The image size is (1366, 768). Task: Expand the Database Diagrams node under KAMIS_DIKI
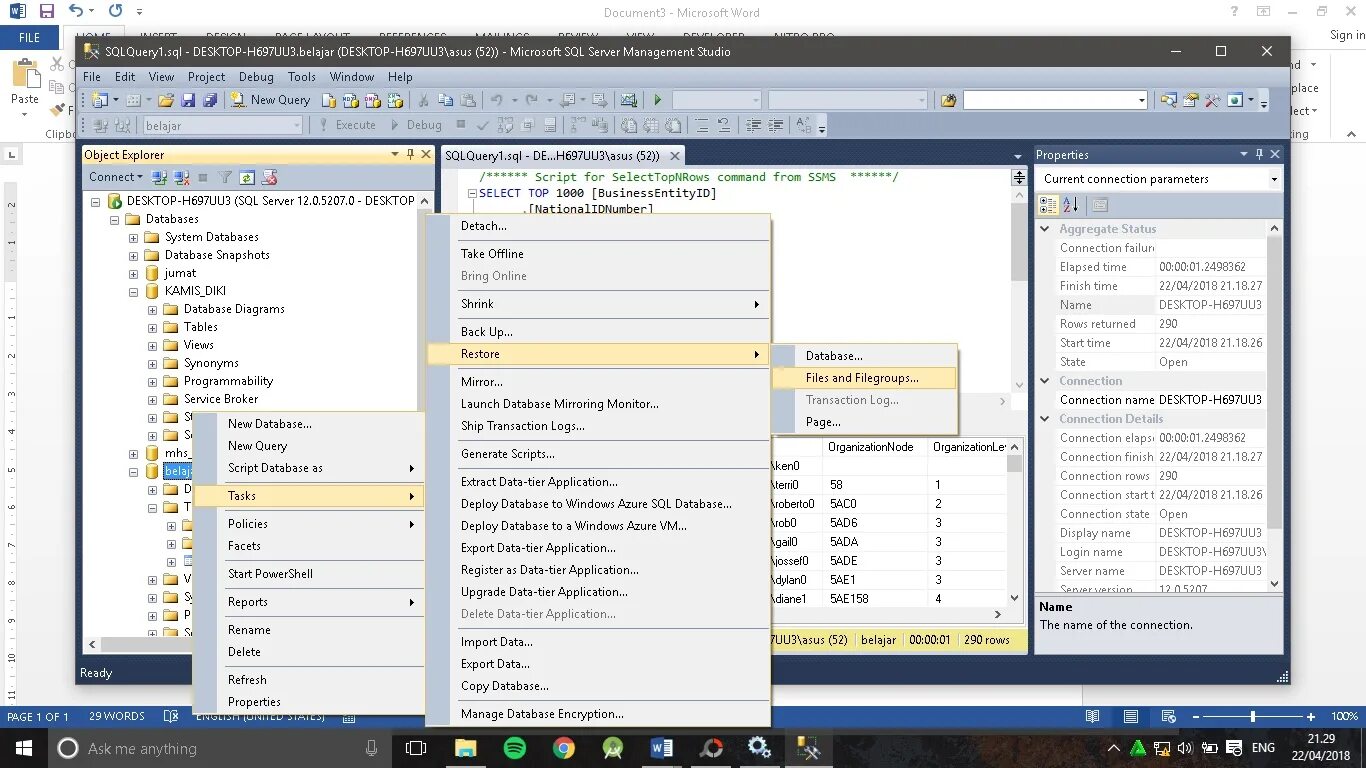tap(153, 309)
